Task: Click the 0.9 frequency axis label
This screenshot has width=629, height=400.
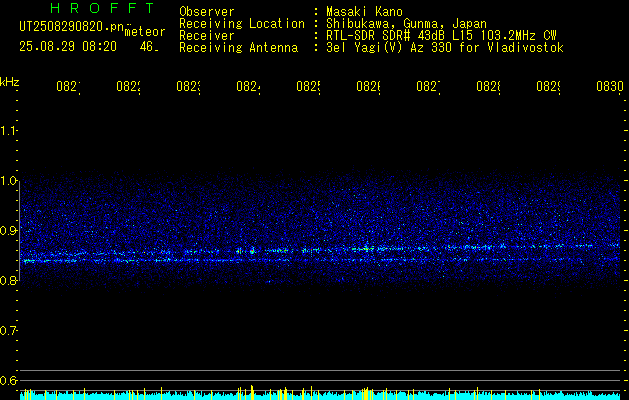Action: point(8,230)
